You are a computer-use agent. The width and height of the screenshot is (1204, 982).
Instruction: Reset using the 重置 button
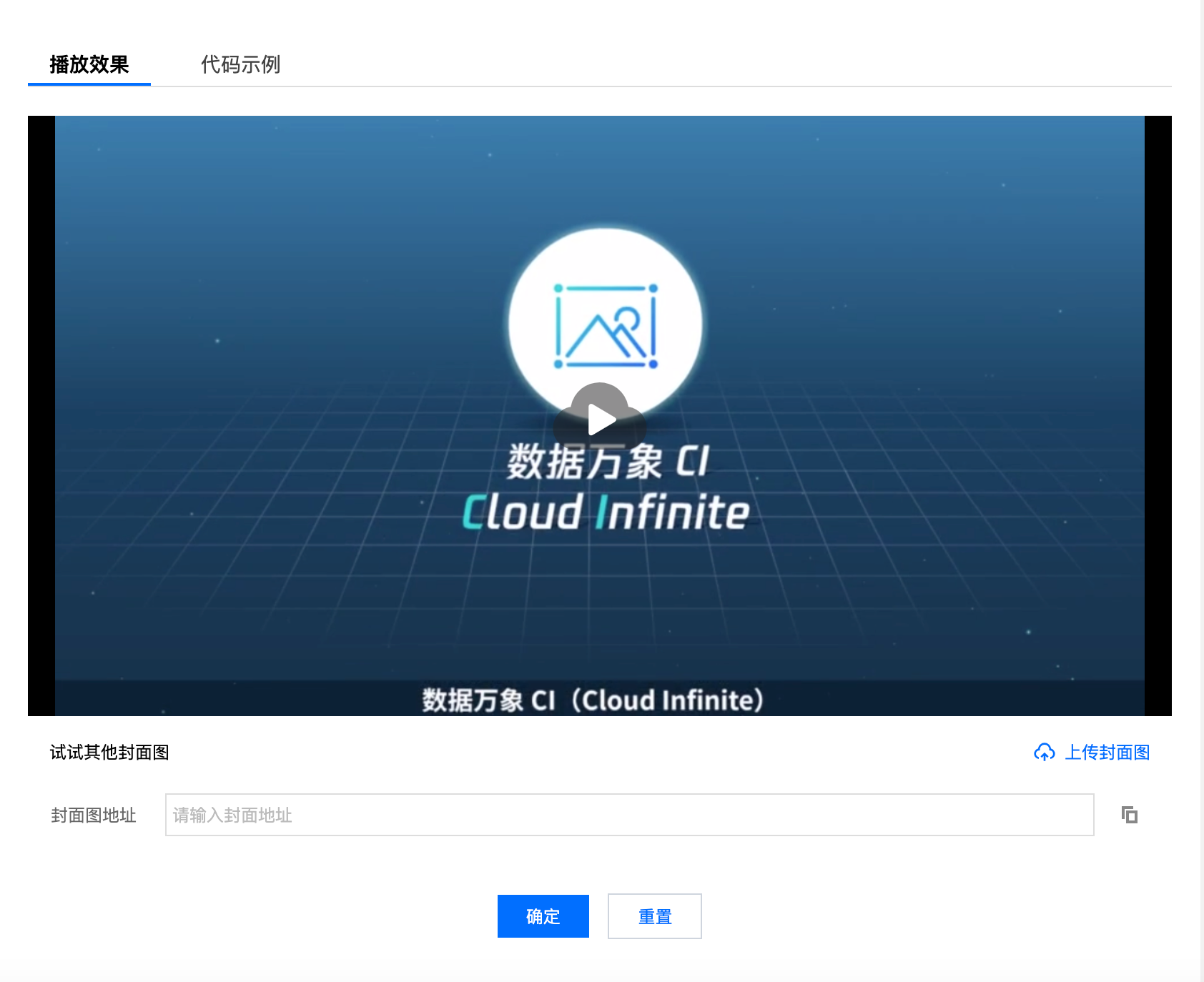point(654,916)
